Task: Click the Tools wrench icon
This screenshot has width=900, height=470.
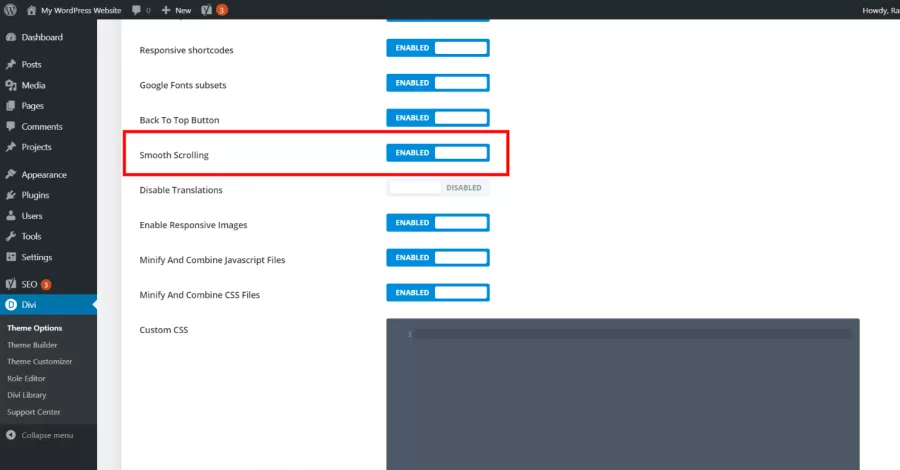Action: (11, 236)
